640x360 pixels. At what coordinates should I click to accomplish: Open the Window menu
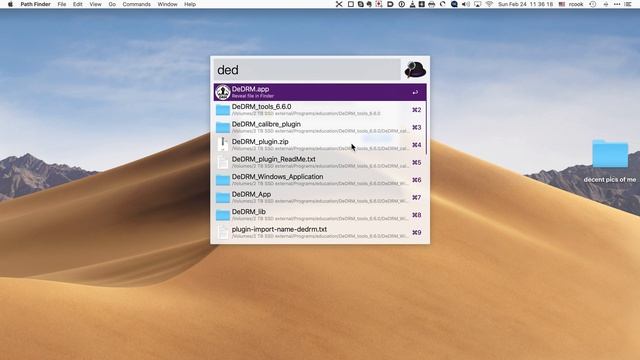(x=167, y=4)
